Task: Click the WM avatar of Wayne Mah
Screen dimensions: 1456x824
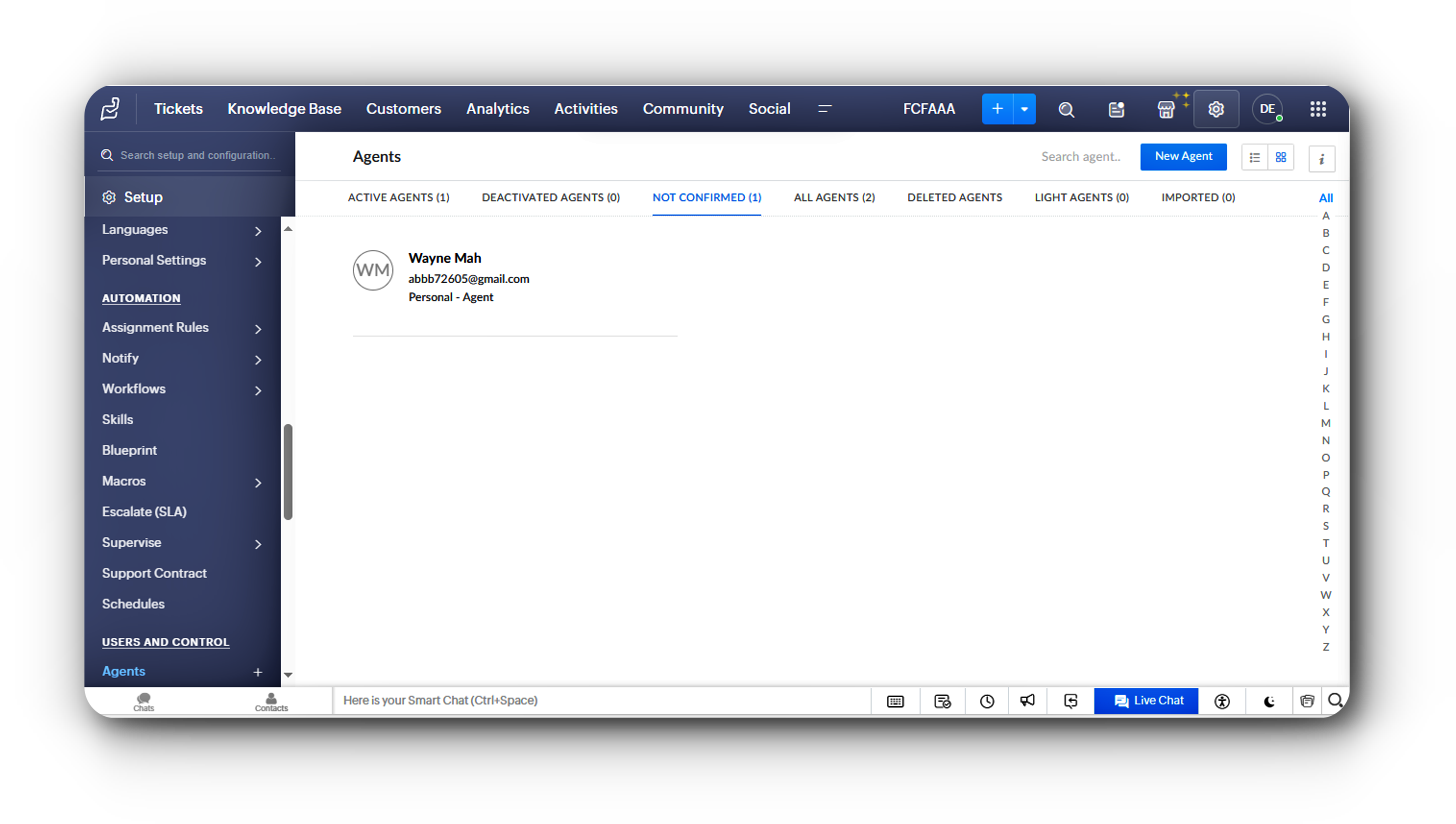Action: (x=373, y=270)
